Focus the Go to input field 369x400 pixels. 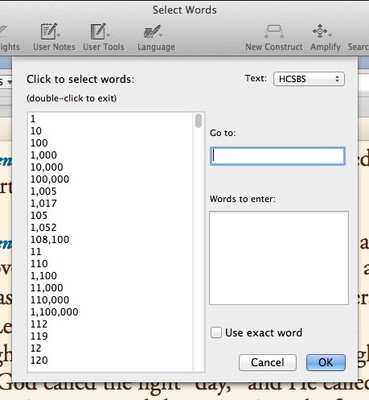point(277,156)
